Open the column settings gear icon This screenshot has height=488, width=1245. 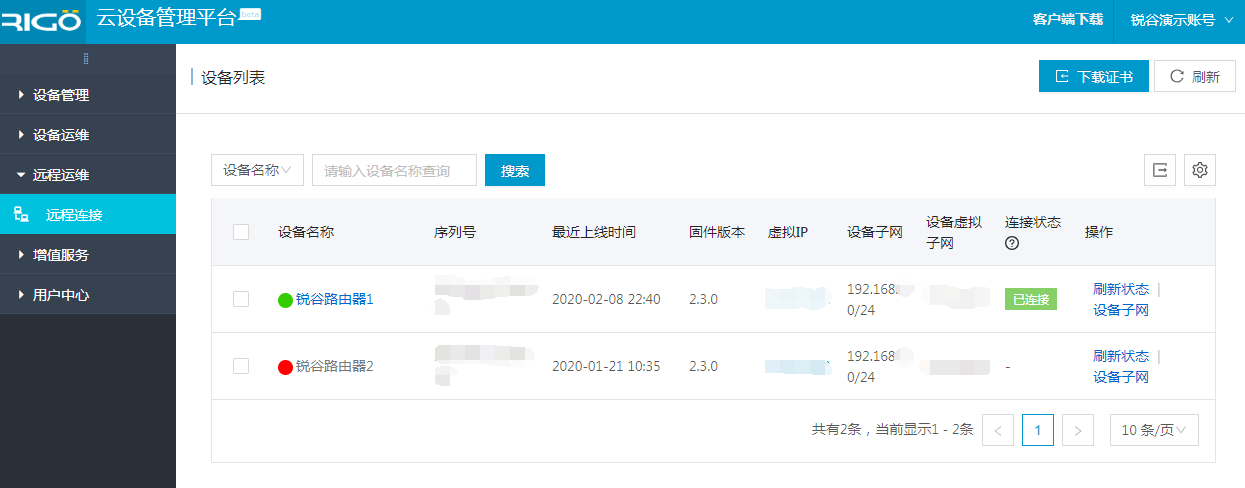[x=1200, y=170]
